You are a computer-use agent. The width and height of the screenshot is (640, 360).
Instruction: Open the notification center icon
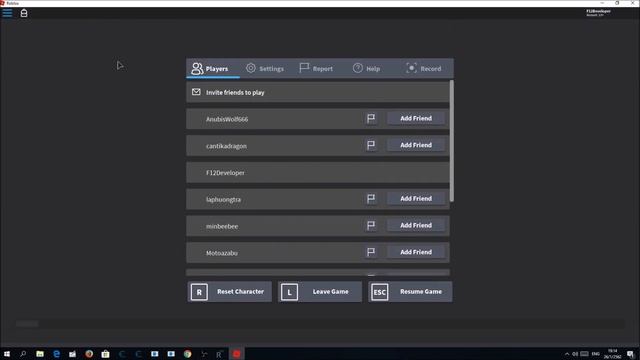(631, 354)
